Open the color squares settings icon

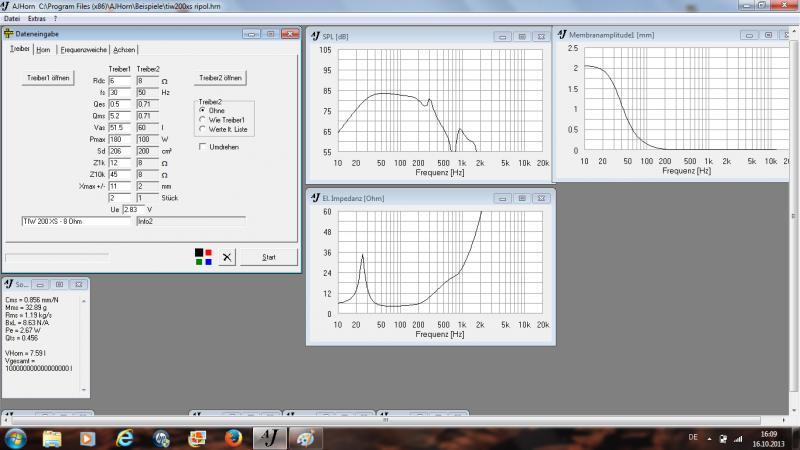point(203,257)
